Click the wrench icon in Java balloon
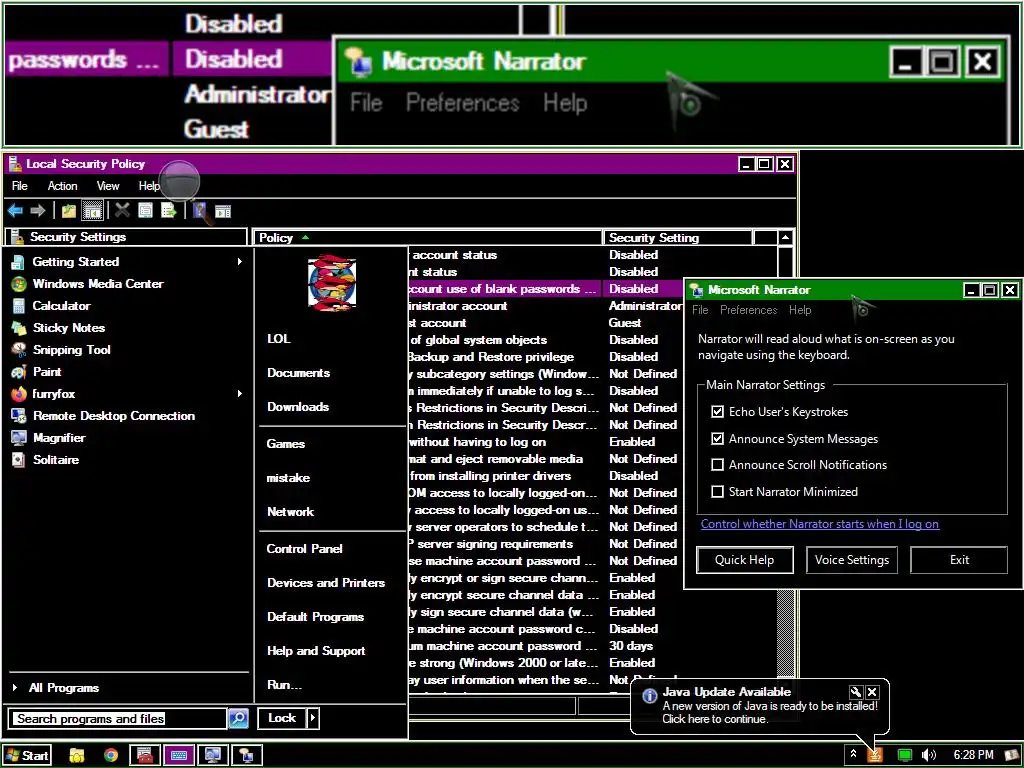Screen dimensions: 1024x768 (856, 692)
